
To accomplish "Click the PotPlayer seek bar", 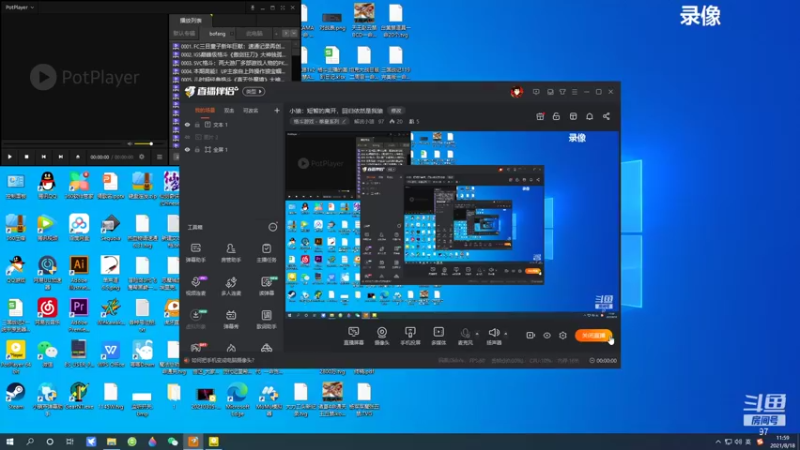I will point(64,144).
